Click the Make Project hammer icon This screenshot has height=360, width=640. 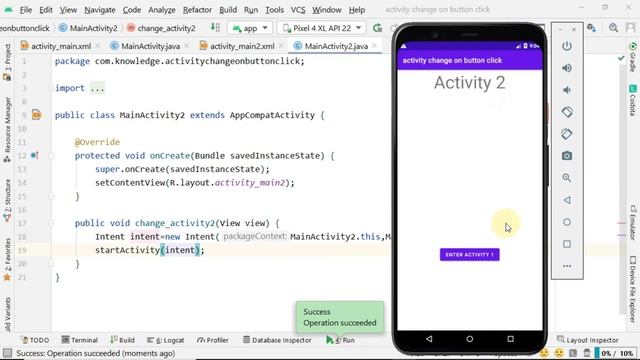click(x=215, y=28)
